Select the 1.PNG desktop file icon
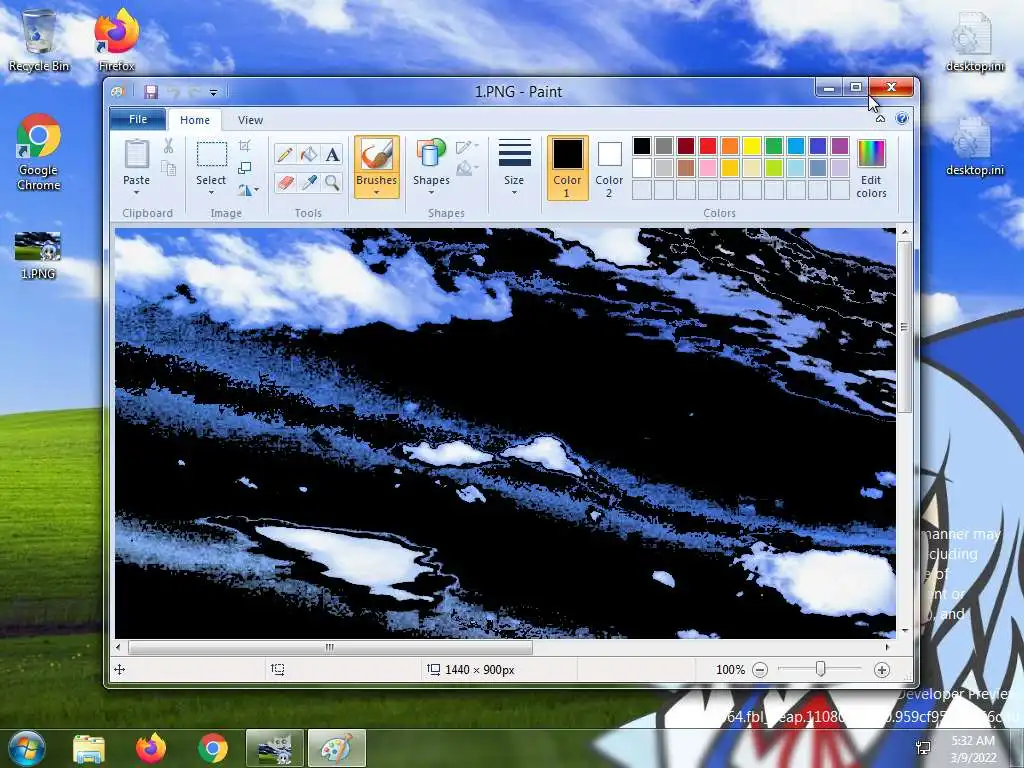This screenshot has width=1024, height=768. click(38, 256)
